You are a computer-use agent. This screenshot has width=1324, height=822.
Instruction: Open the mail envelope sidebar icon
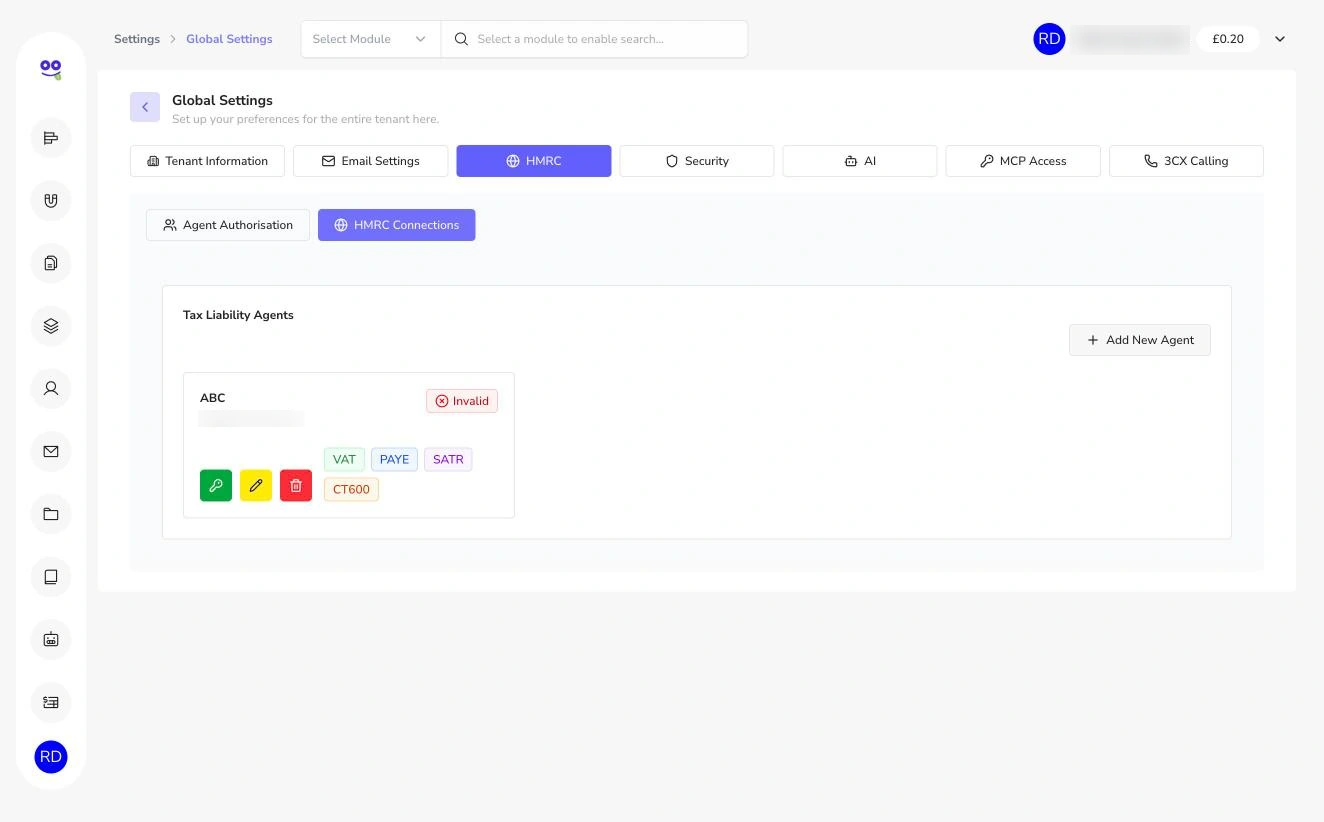(x=51, y=451)
